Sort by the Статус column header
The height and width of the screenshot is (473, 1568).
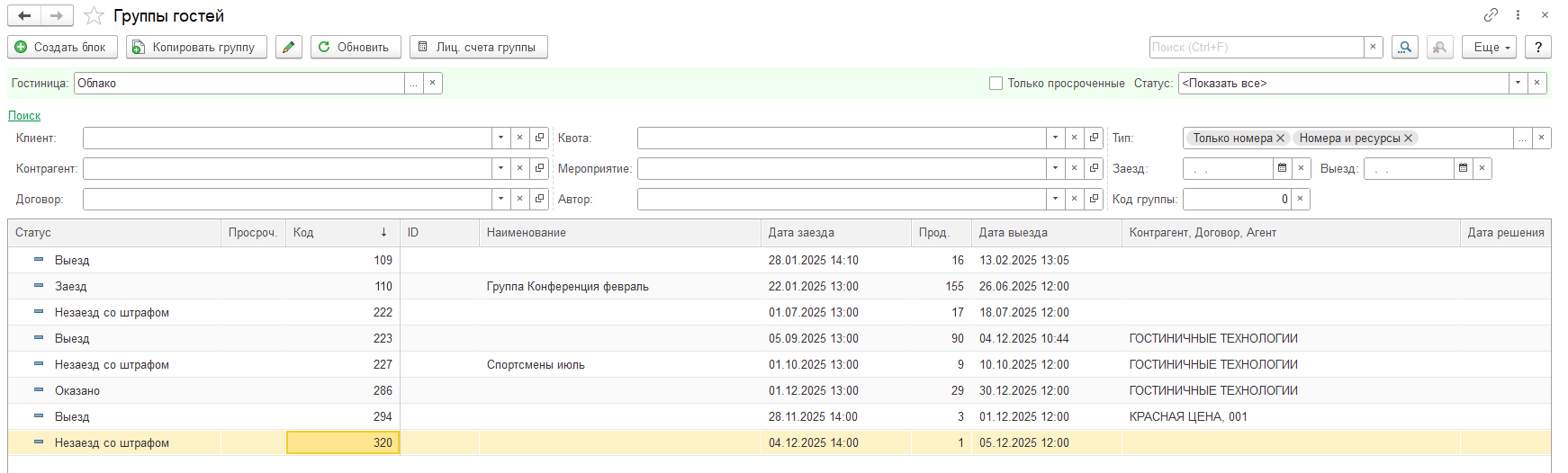[x=114, y=232]
